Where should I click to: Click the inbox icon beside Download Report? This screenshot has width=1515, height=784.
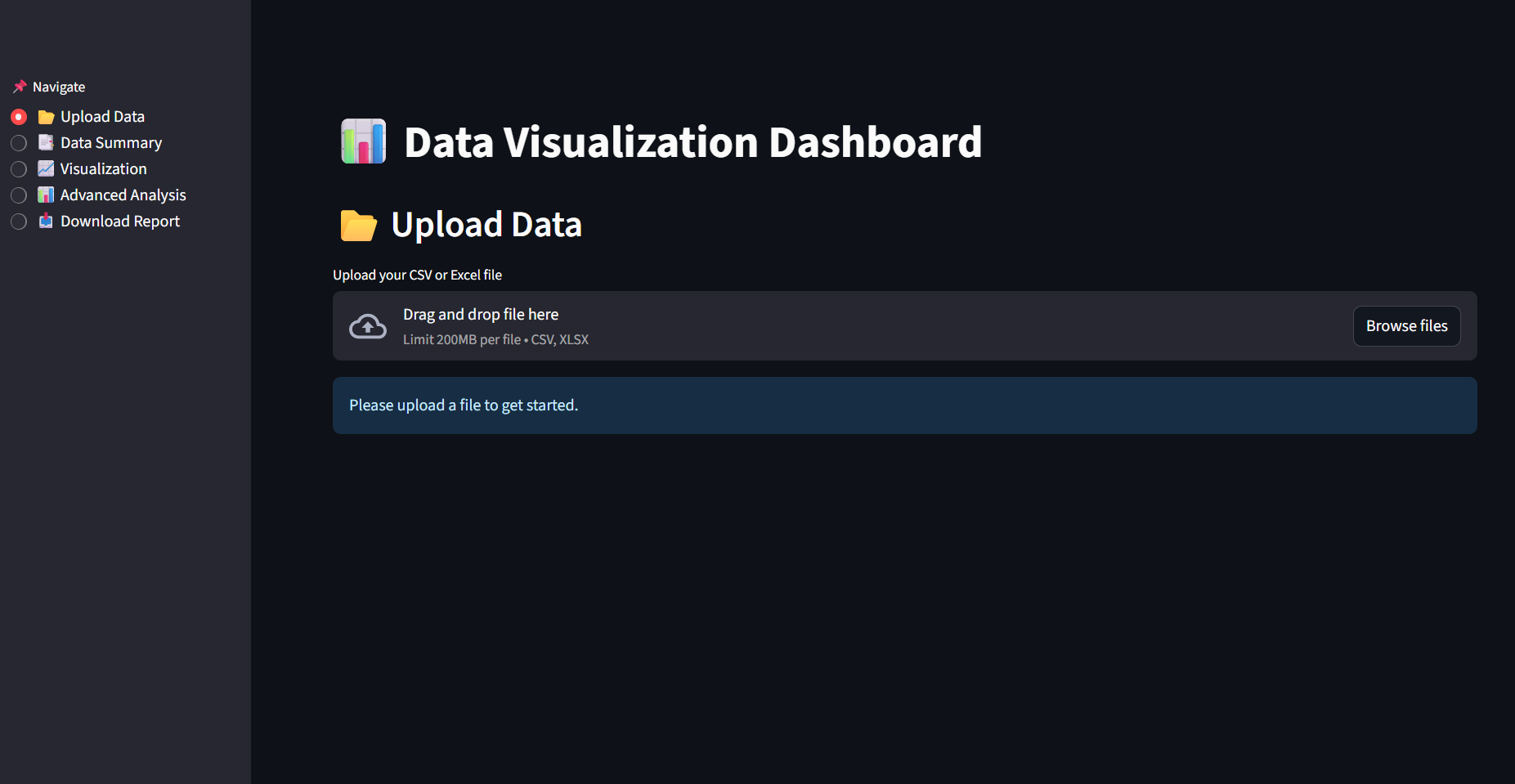pyautogui.click(x=47, y=222)
